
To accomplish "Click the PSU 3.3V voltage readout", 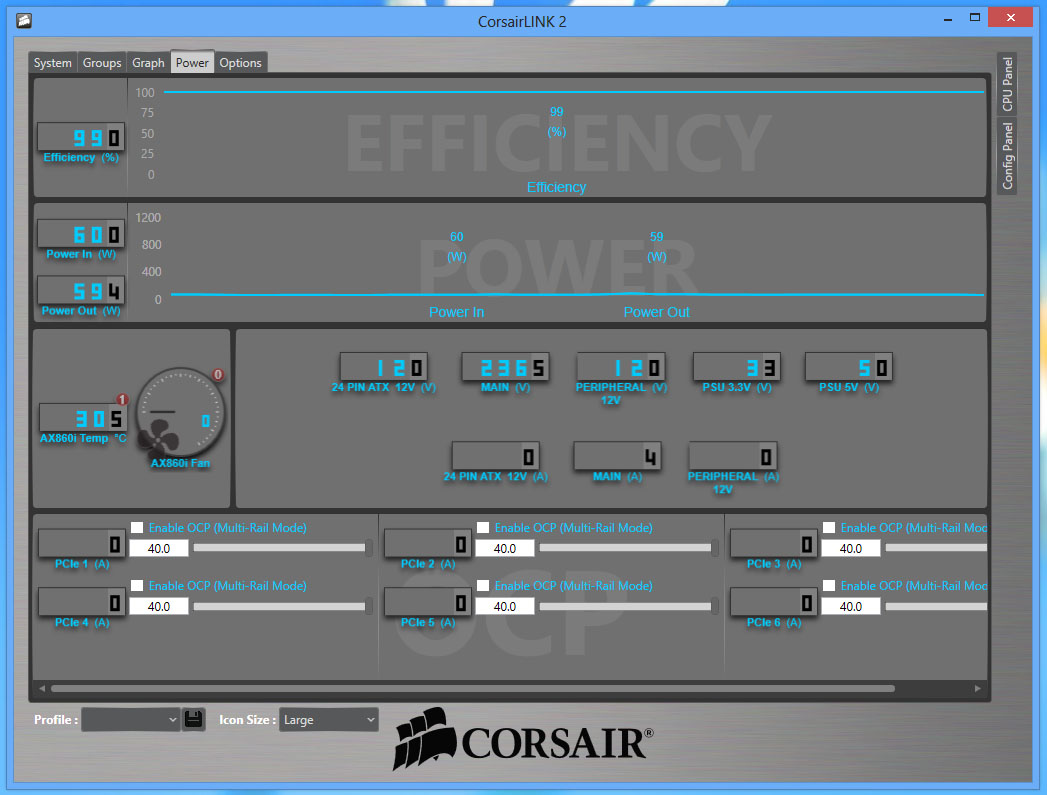I will pos(736,367).
